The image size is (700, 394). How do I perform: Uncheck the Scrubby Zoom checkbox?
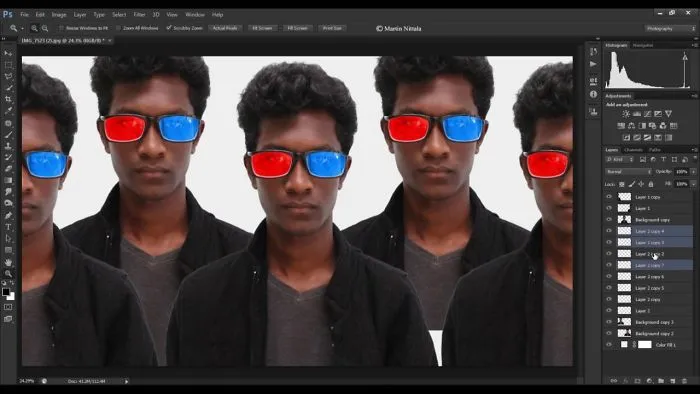(x=169, y=28)
